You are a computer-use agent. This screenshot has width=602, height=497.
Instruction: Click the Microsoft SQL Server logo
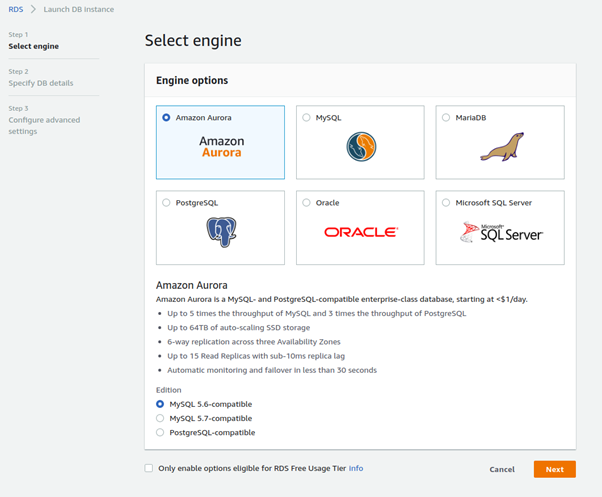[501, 233]
